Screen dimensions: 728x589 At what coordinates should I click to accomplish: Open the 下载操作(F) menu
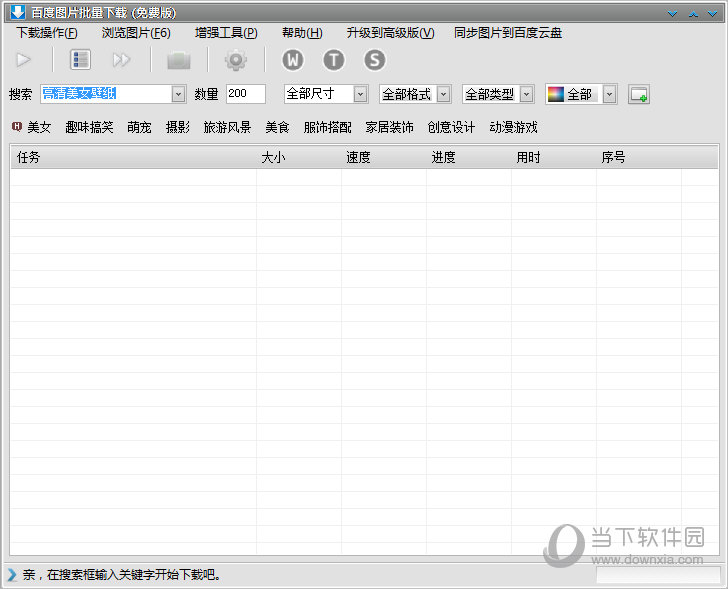47,33
